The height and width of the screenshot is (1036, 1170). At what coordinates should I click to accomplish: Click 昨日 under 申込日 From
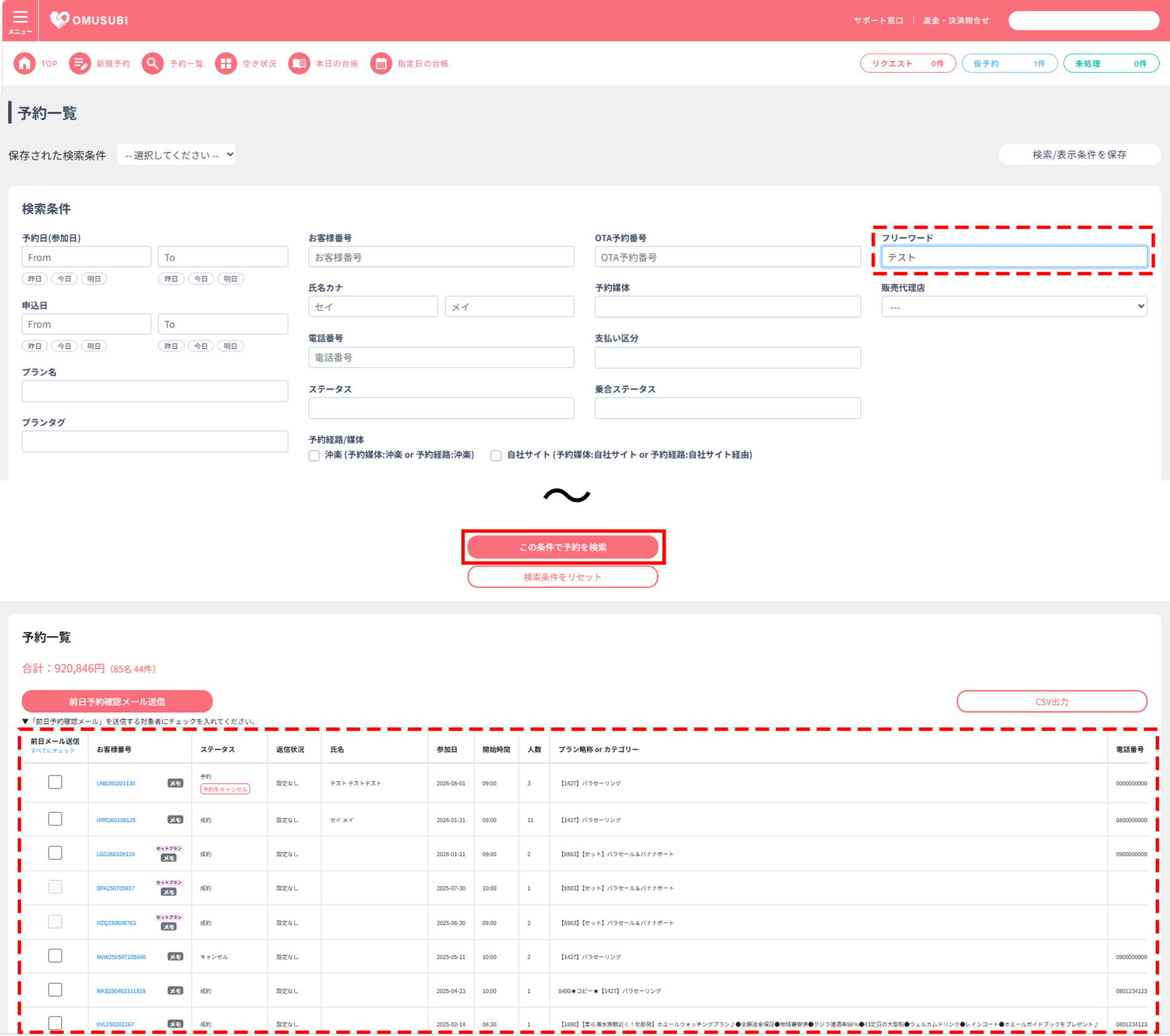point(35,346)
